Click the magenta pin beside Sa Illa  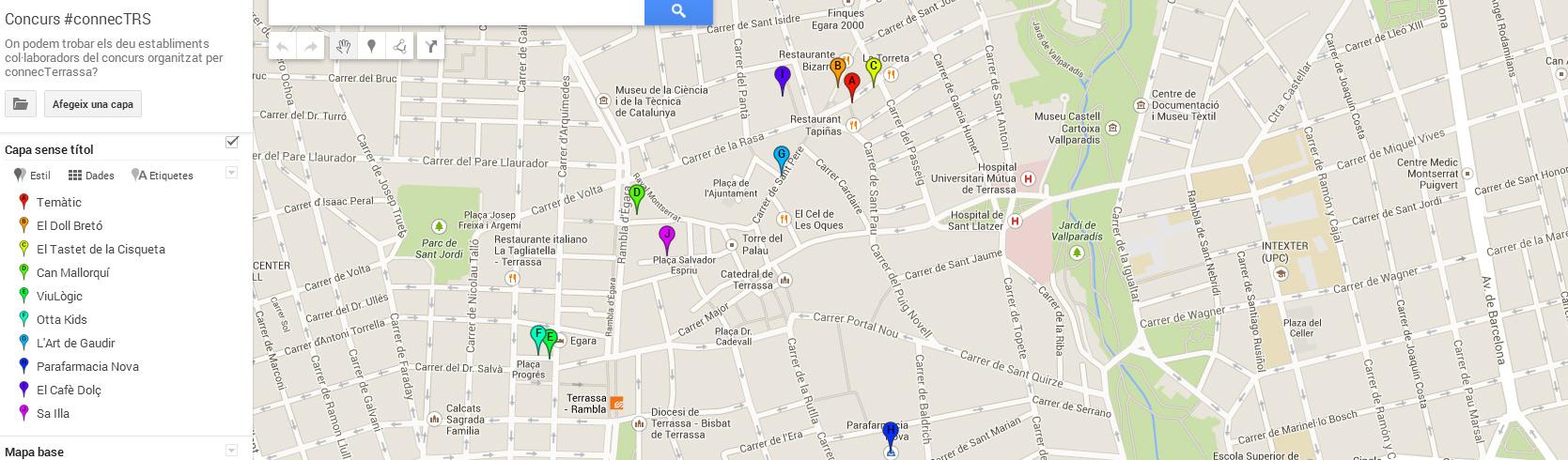point(24,414)
